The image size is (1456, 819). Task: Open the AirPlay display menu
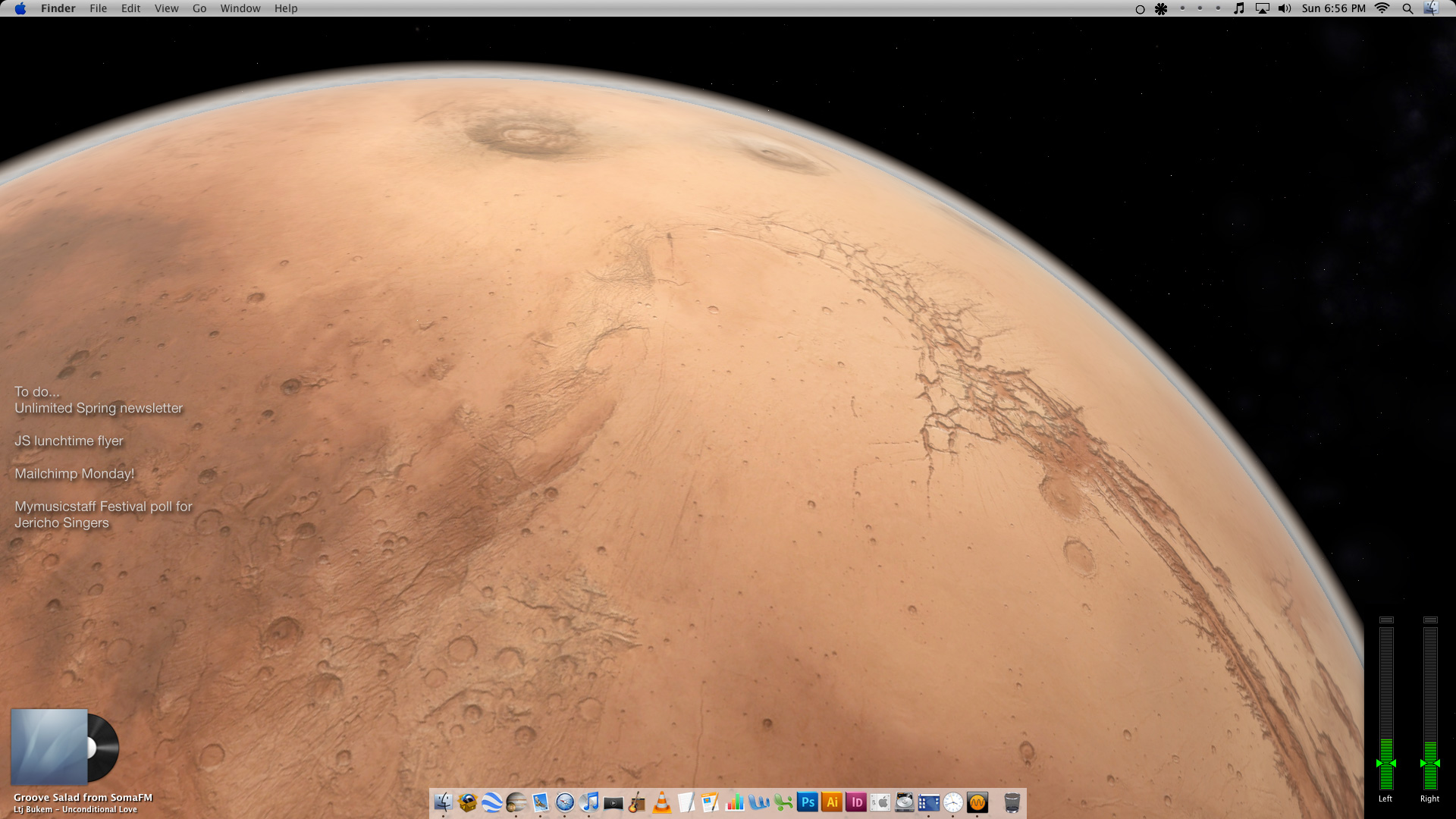pyautogui.click(x=1262, y=8)
